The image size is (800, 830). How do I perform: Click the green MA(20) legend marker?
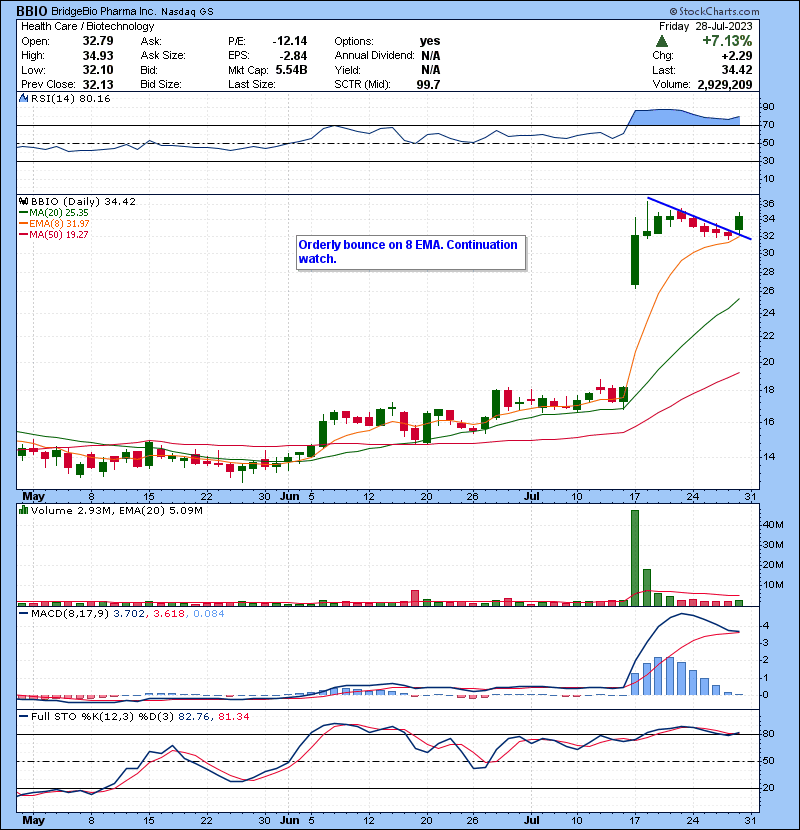(x=23, y=213)
